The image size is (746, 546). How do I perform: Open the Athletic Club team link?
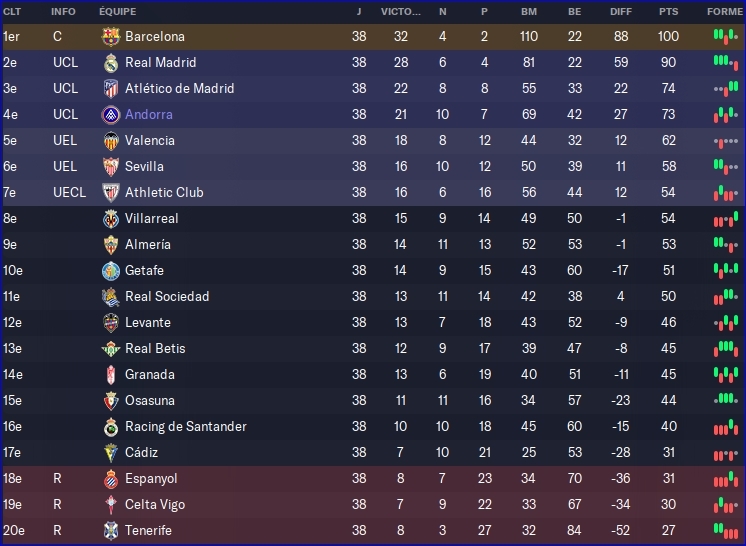164,192
